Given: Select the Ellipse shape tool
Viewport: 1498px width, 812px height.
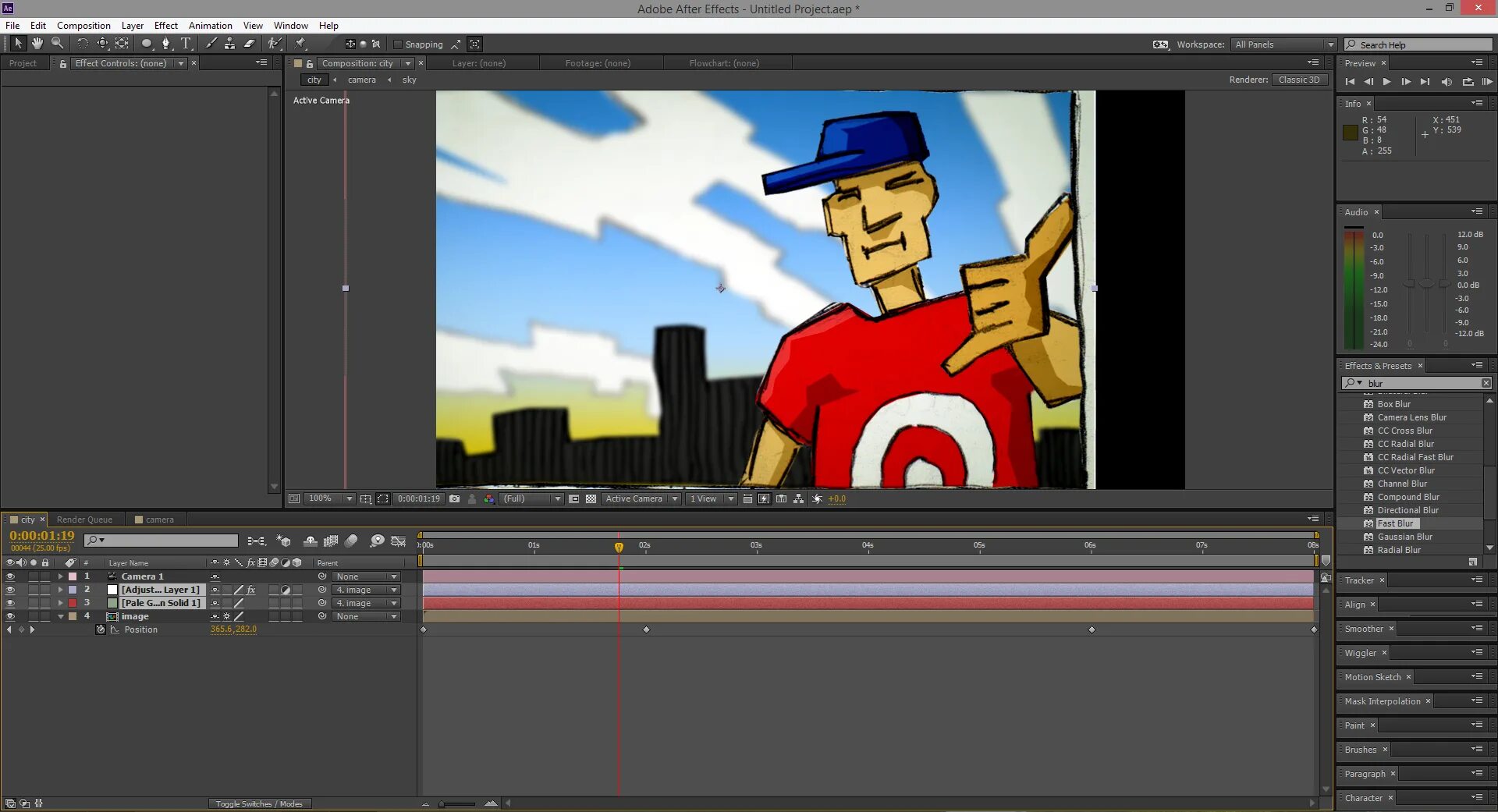Looking at the screenshot, I should click(147, 44).
